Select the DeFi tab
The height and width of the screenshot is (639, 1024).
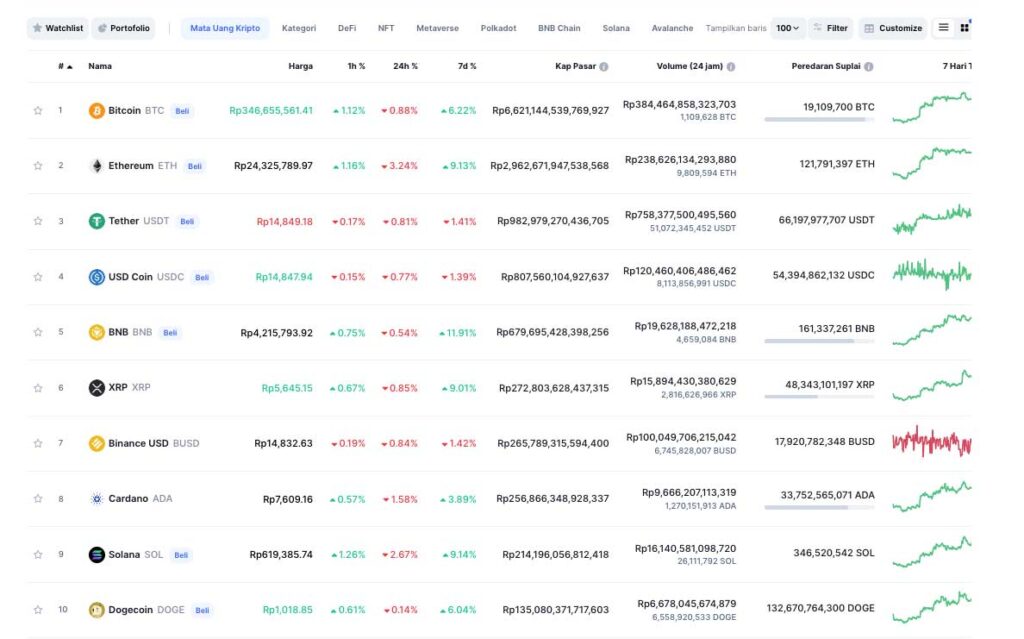click(347, 28)
